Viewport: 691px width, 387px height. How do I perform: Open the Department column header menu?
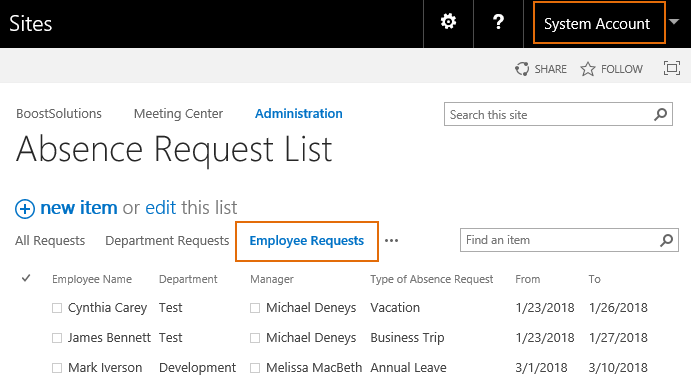pyautogui.click(x=188, y=279)
